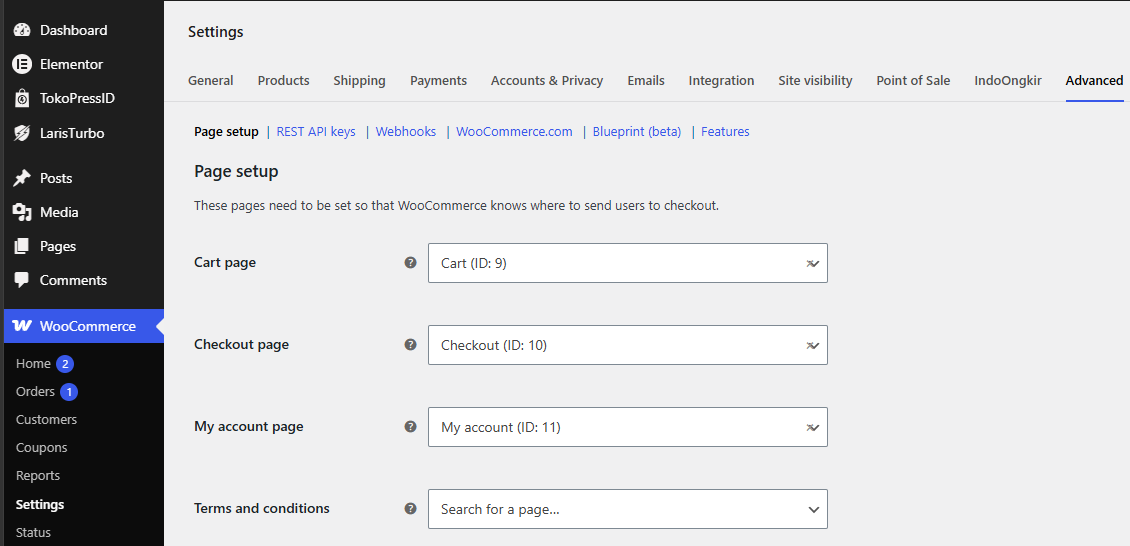Go to WooCommerce Home submenu
Image resolution: width=1130 pixels, height=546 pixels.
tap(33, 364)
